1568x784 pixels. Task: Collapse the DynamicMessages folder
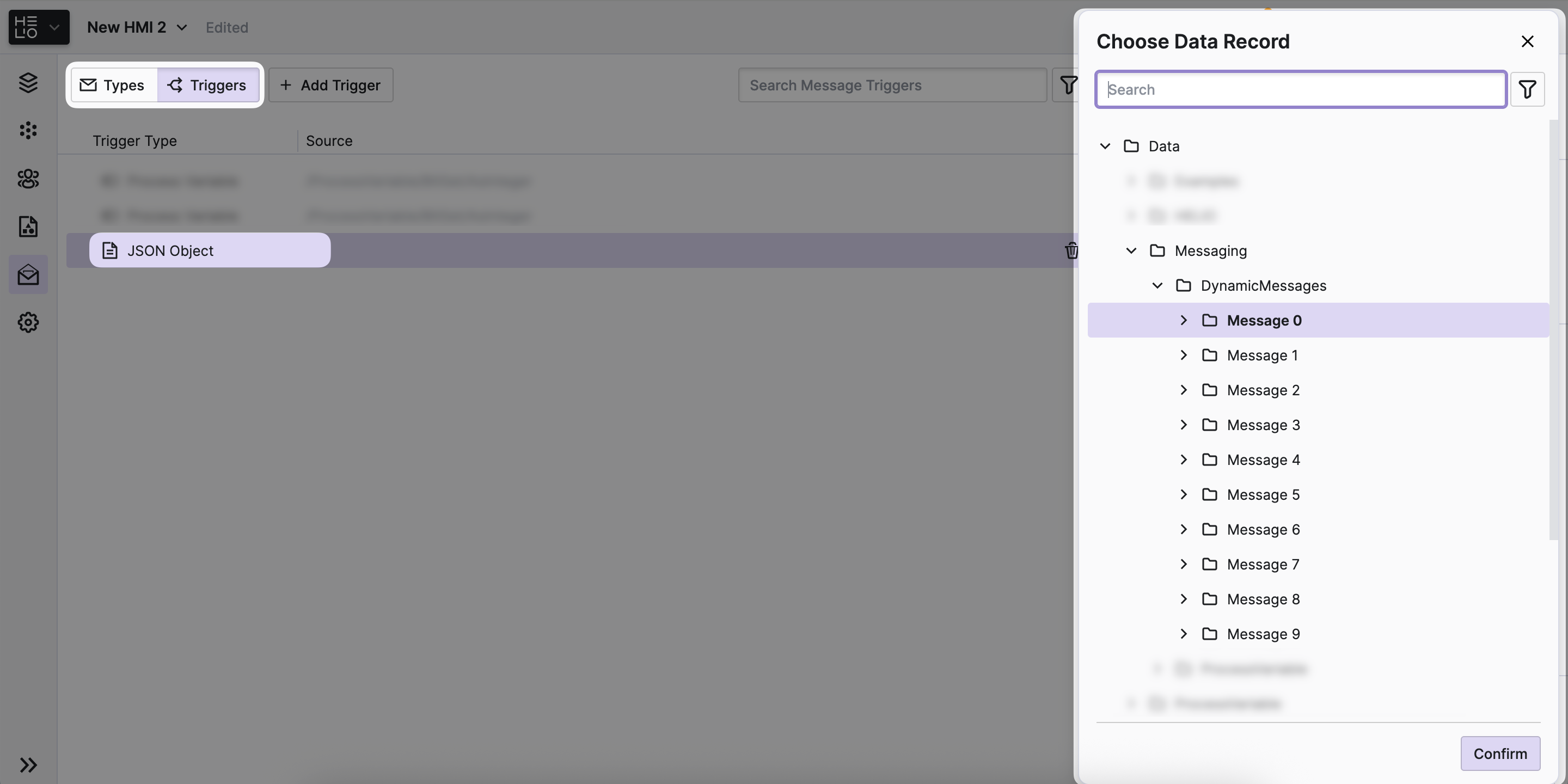pyautogui.click(x=1157, y=285)
